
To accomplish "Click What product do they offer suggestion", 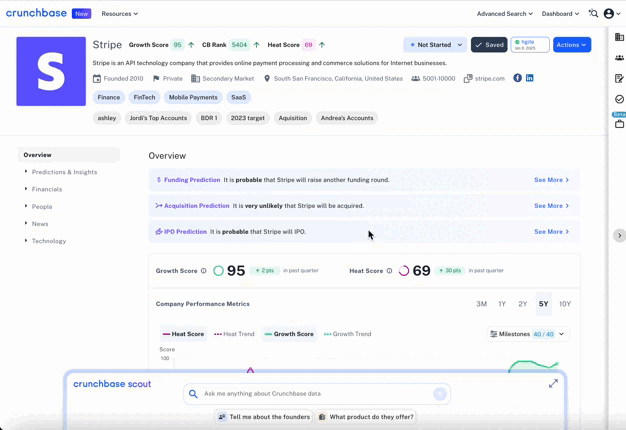I will pyautogui.click(x=366, y=417).
